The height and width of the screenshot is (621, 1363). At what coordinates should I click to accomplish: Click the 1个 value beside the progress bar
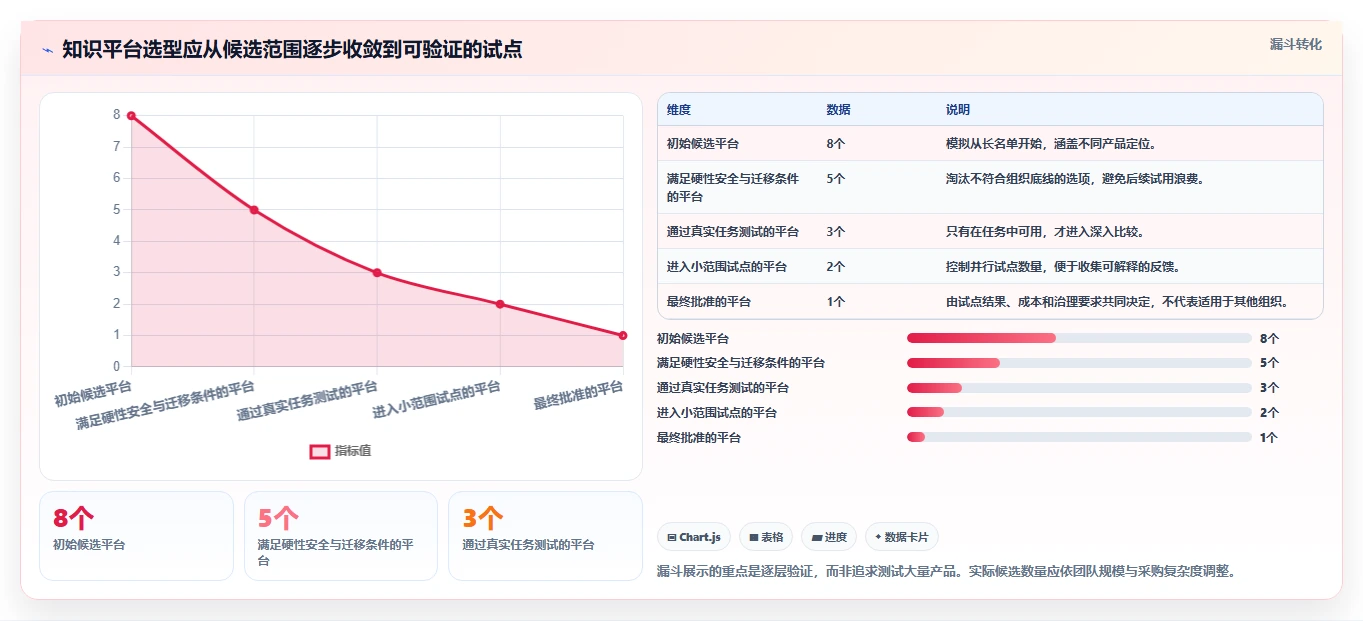click(1269, 438)
